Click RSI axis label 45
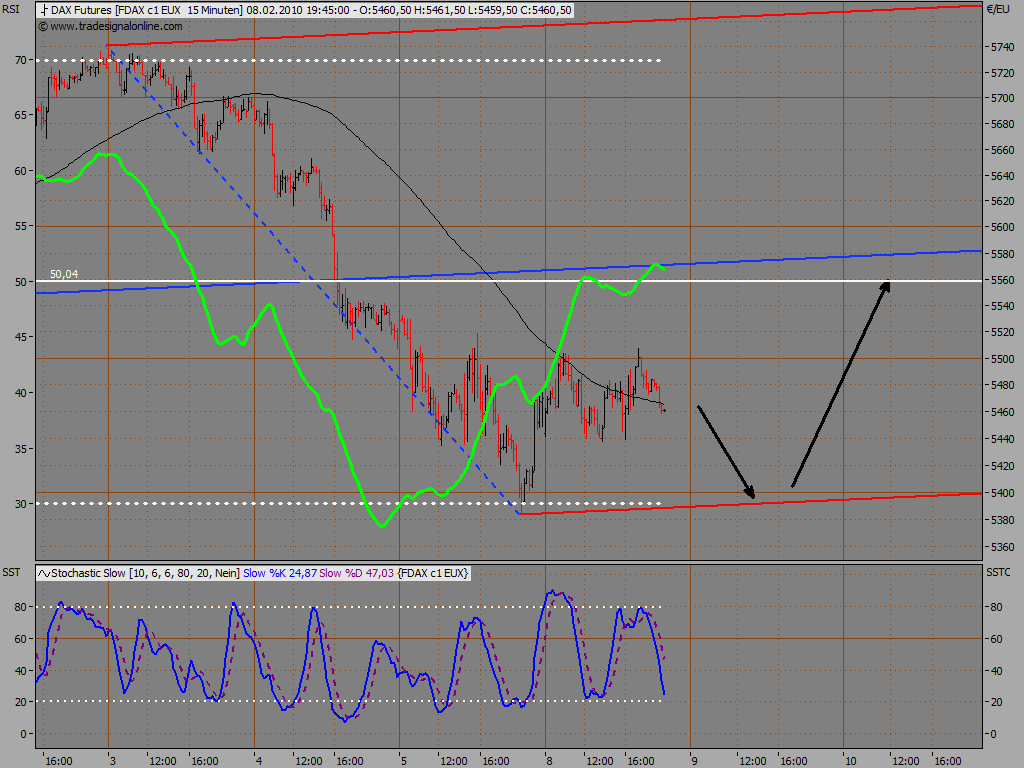Image resolution: width=1024 pixels, height=768 pixels. point(21,337)
